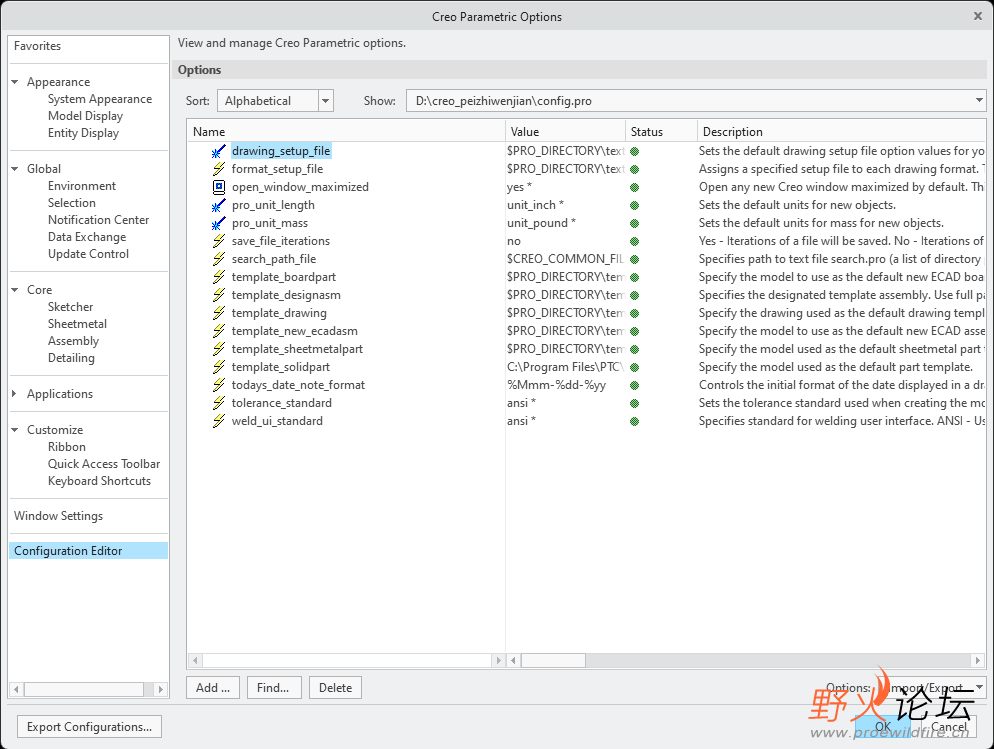Open the Show dropdown for config.pro path
Screen dimensions: 994x749
[x=696, y=101]
